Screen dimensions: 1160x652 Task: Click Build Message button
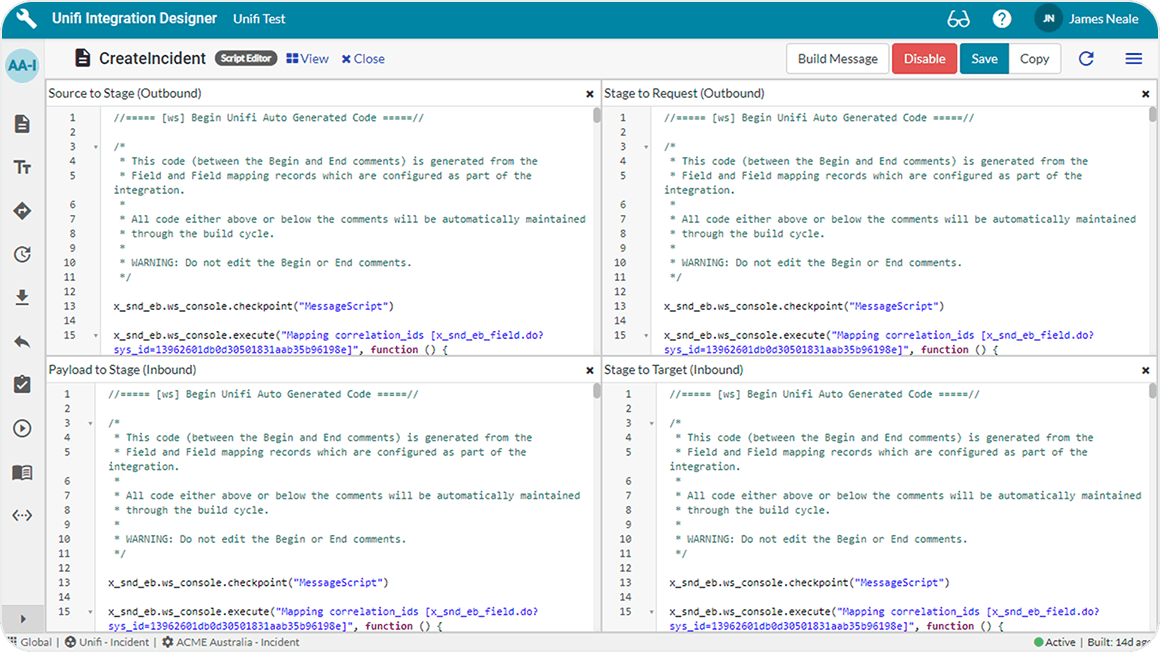click(837, 58)
